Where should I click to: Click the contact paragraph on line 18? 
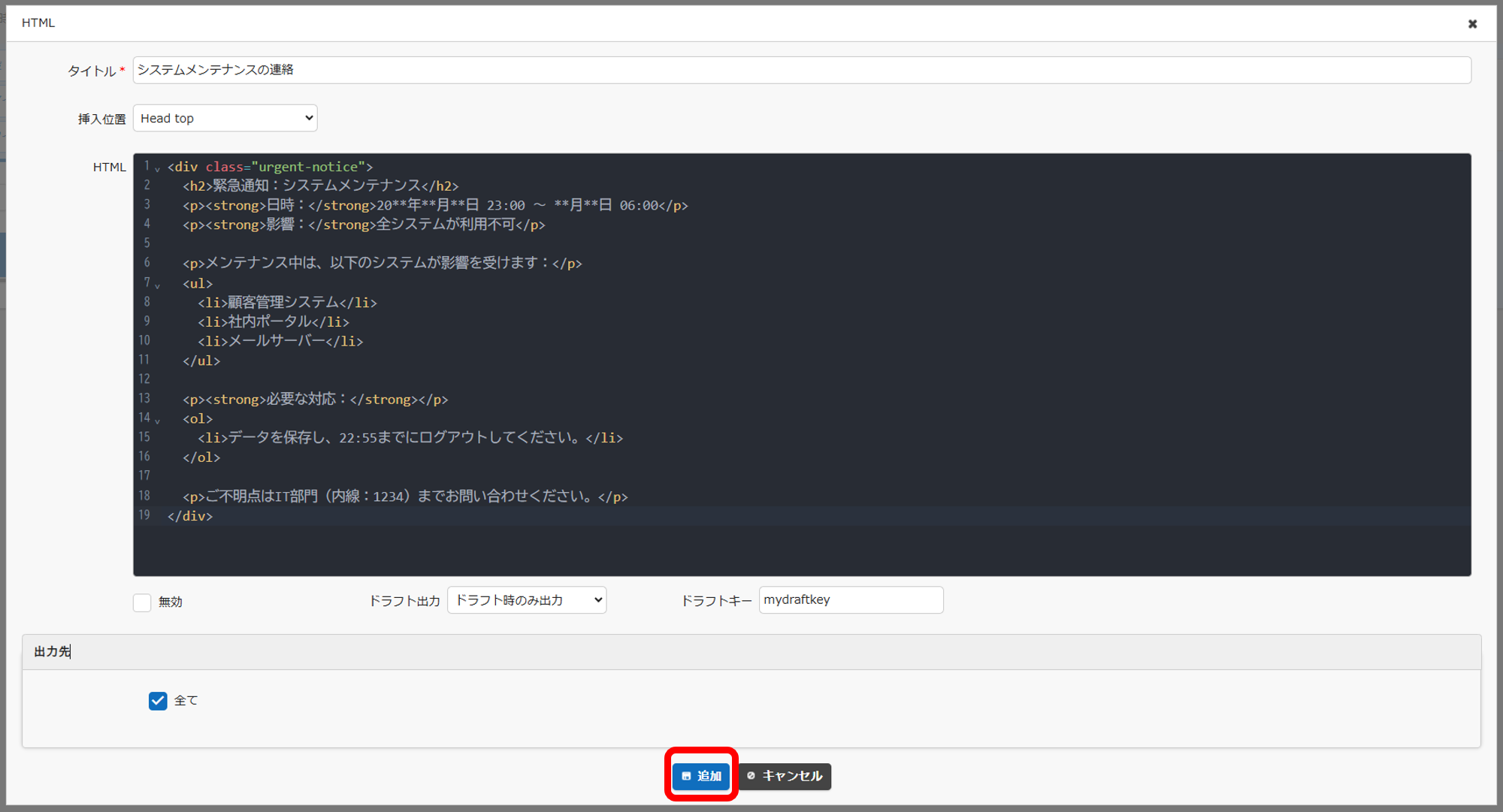(x=405, y=497)
